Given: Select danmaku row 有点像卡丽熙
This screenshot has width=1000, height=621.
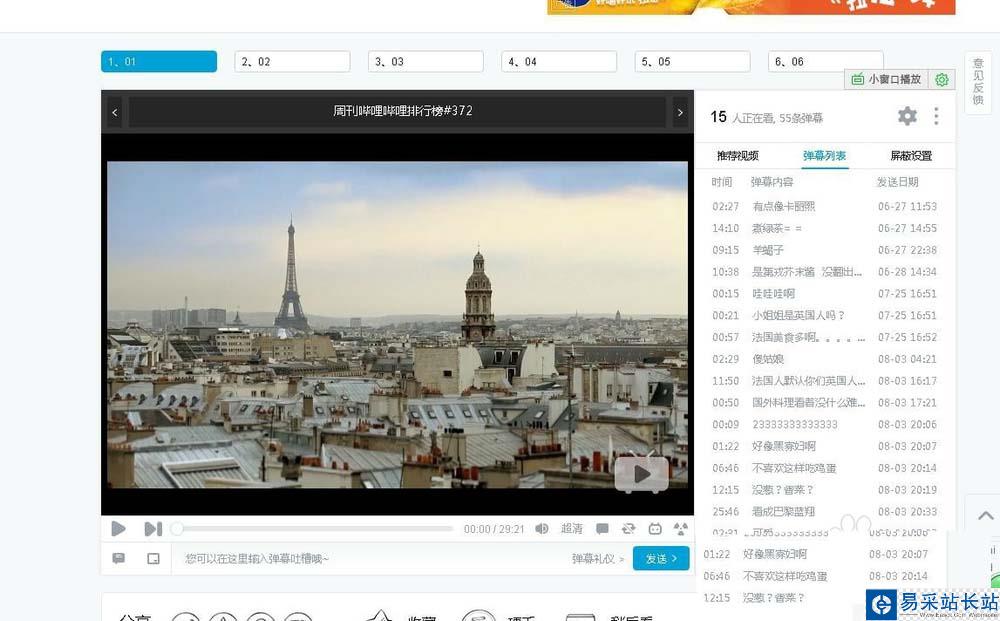Looking at the screenshot, I should pyautogui.click(x=824, y=207).
